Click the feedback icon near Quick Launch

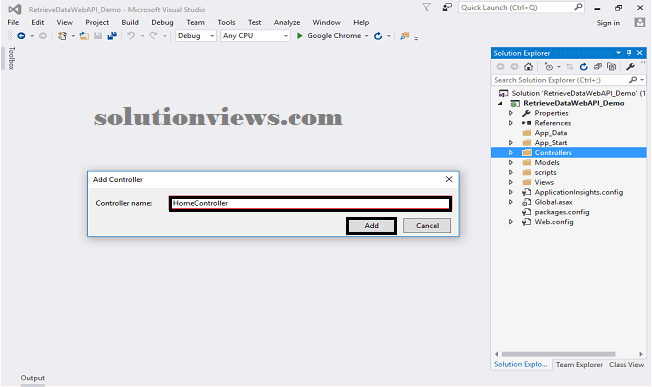tap(447, 7)
